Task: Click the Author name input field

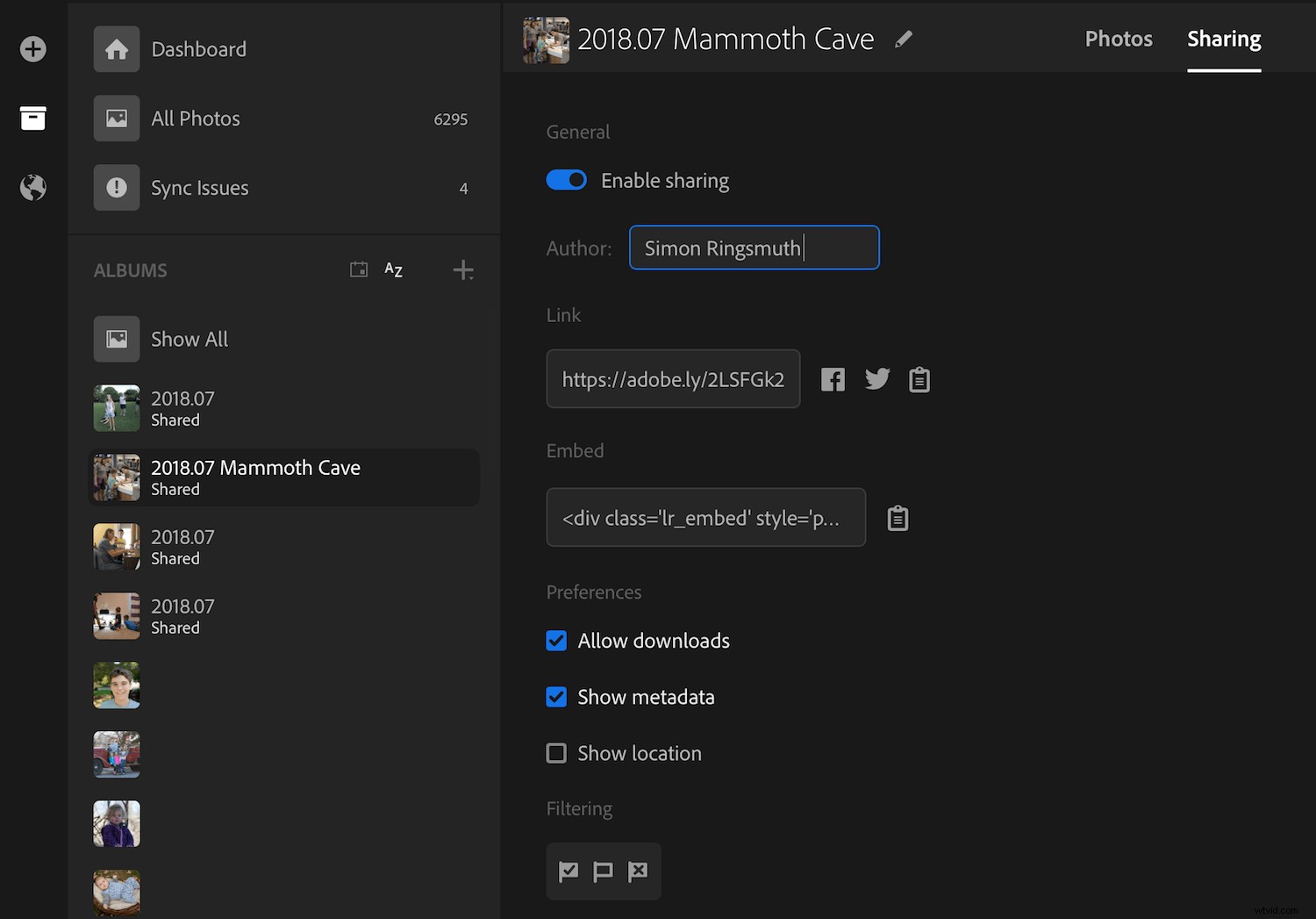Action: click(x=754, y=248)
